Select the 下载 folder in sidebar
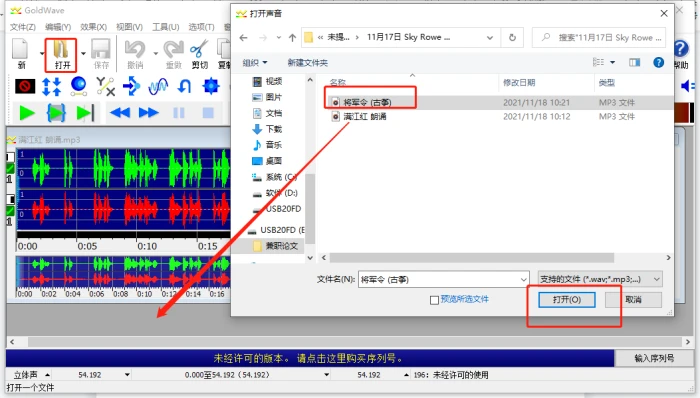Screen dimensions: 700x398 pyautogui.click(x=268, y=129)
